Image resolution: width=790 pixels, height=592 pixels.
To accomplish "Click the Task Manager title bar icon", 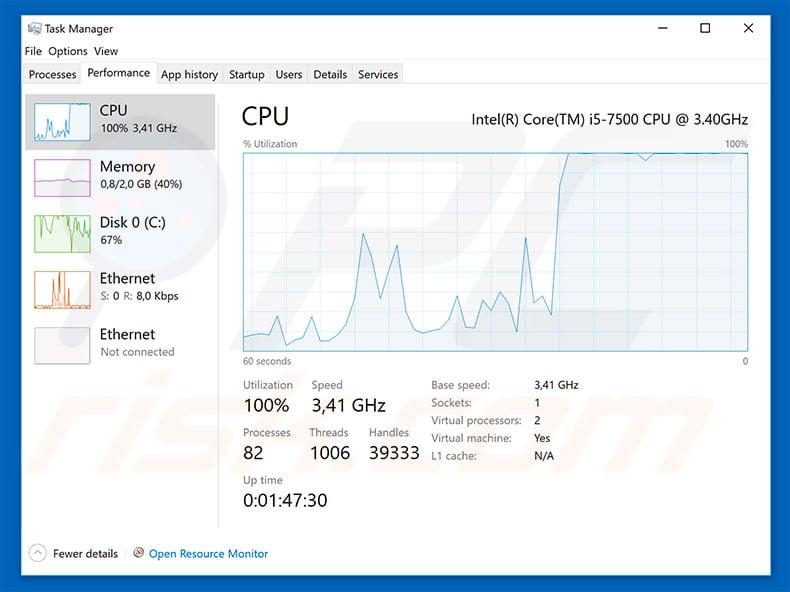I will click(34, 28).
